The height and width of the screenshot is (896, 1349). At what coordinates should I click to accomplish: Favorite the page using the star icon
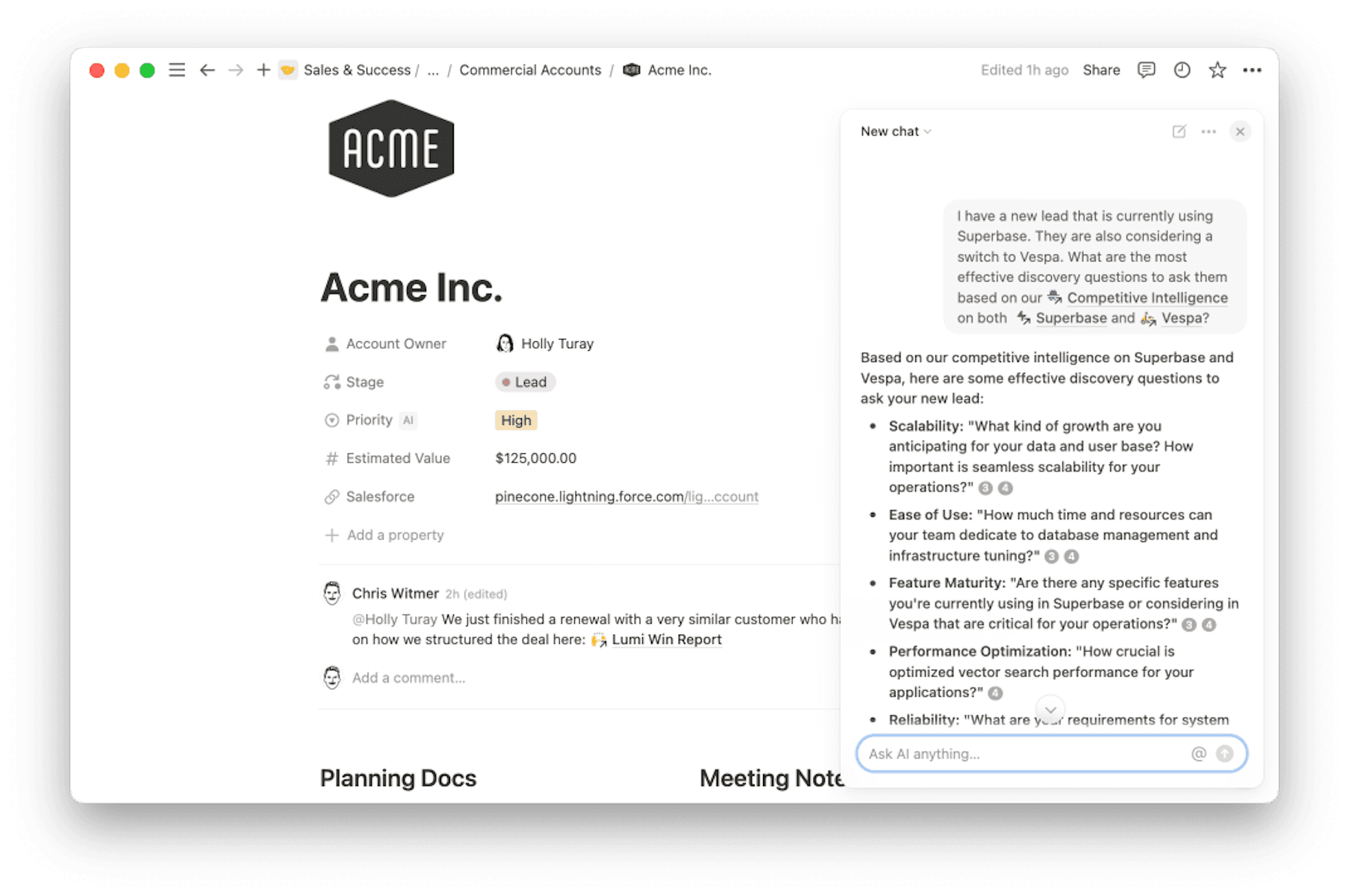[1217, 69]
